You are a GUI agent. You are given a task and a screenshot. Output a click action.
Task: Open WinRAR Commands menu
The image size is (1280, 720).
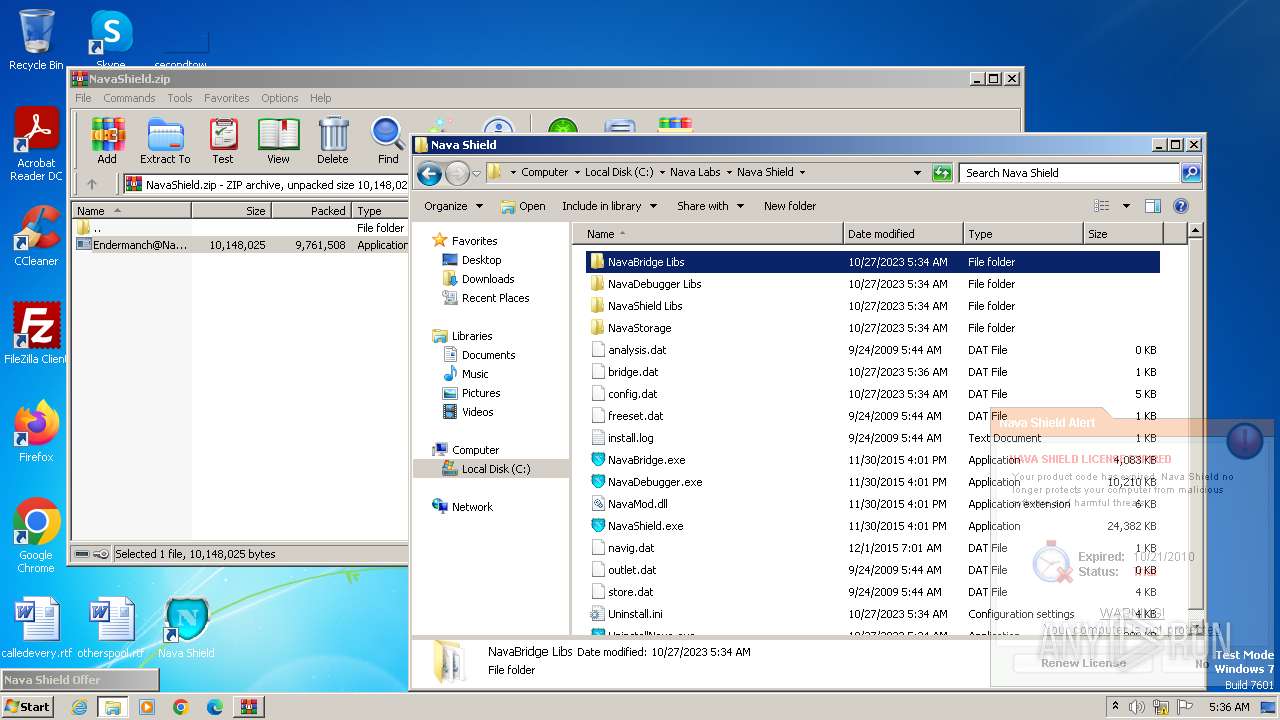pyautogui.click(x=129, y=98)
